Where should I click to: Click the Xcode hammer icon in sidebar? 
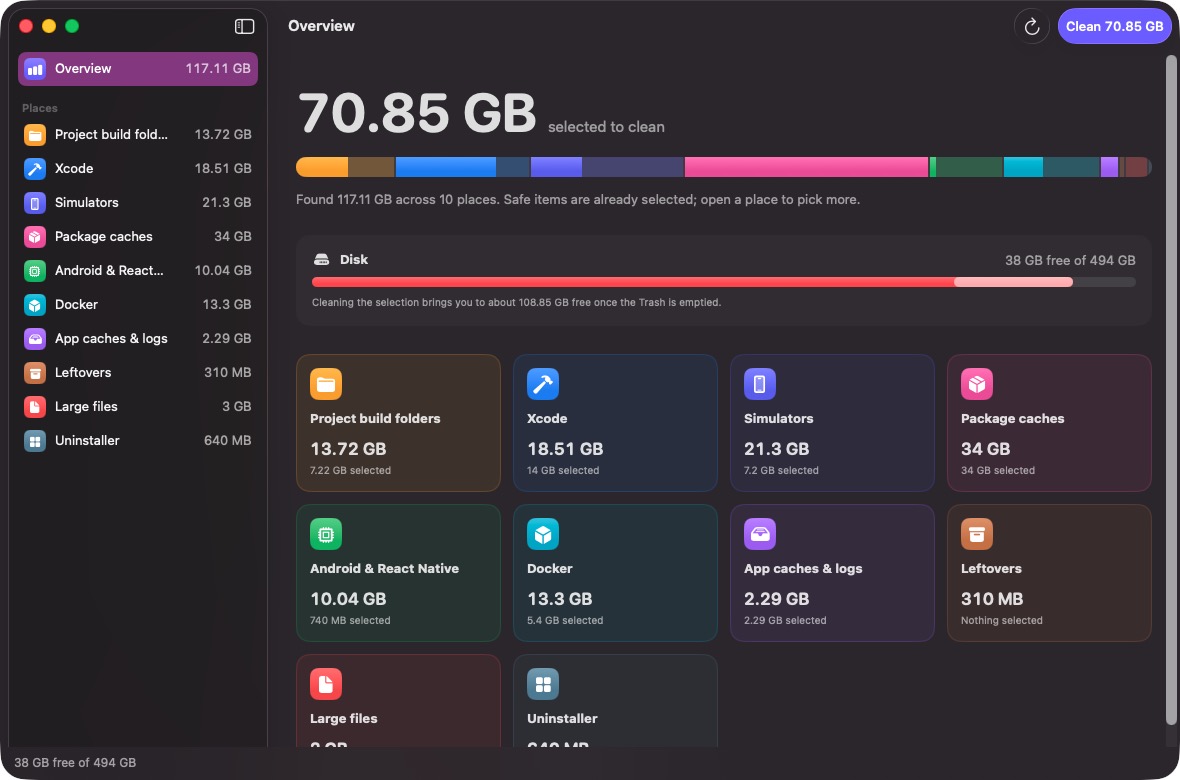pyautogui.click(x=35, y=169)
